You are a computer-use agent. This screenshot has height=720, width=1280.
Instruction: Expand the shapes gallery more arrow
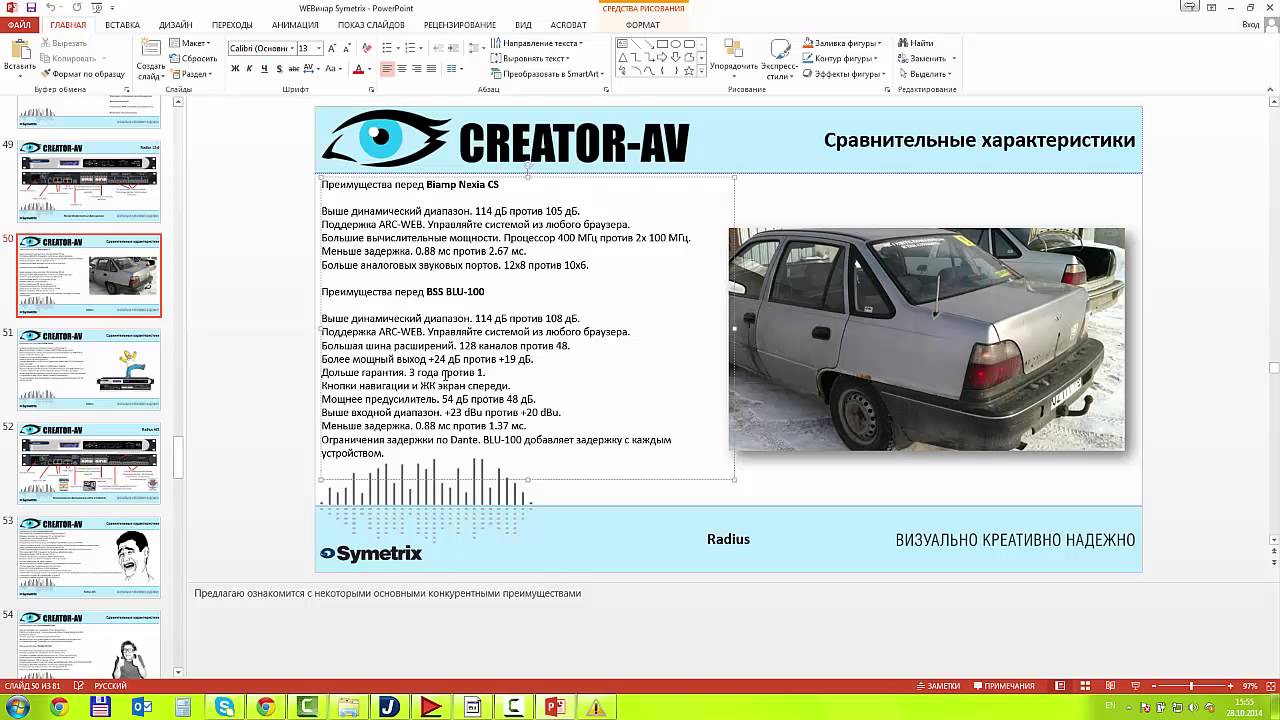pyautogui.click(x=702, y=72)
